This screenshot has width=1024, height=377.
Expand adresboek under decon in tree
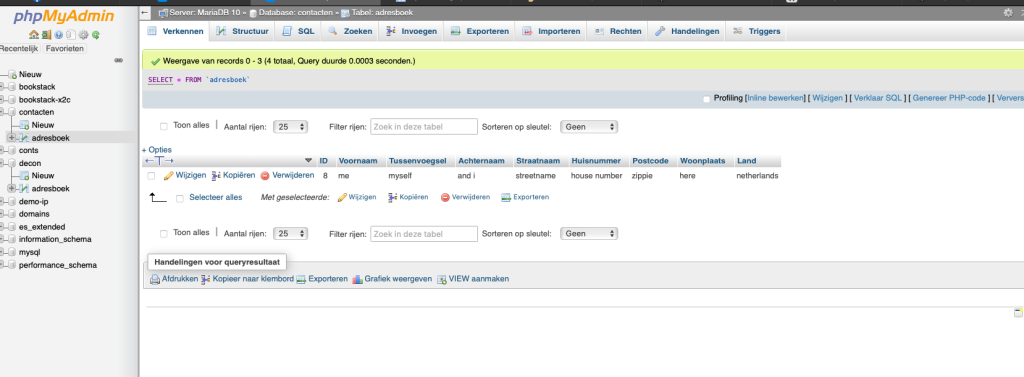point(12,189)
